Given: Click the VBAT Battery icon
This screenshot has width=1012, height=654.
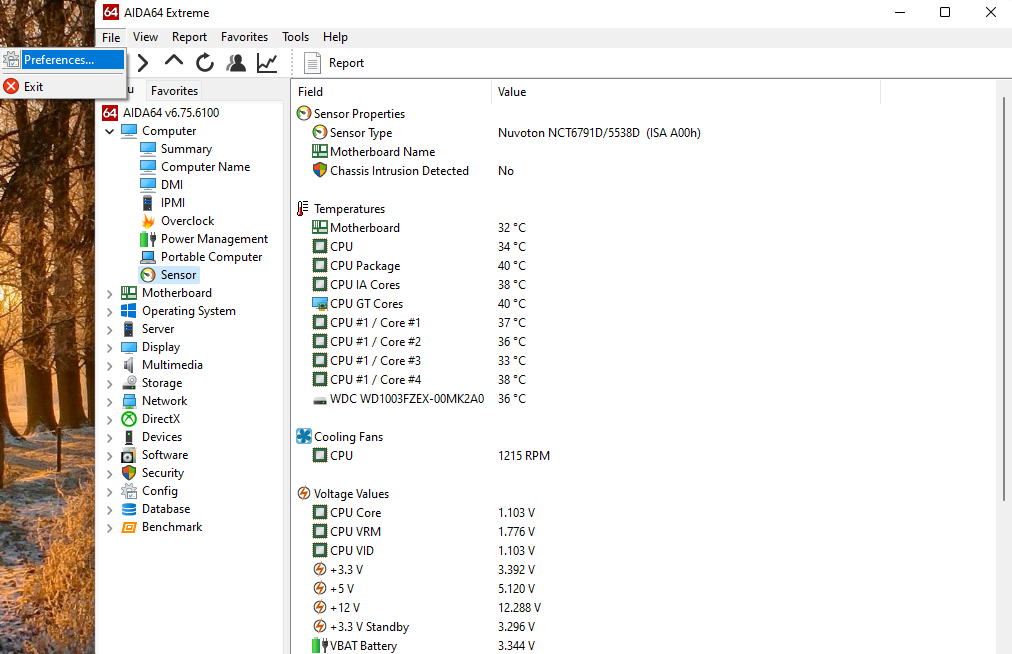Looking at the screenshot, I should 320,646.
